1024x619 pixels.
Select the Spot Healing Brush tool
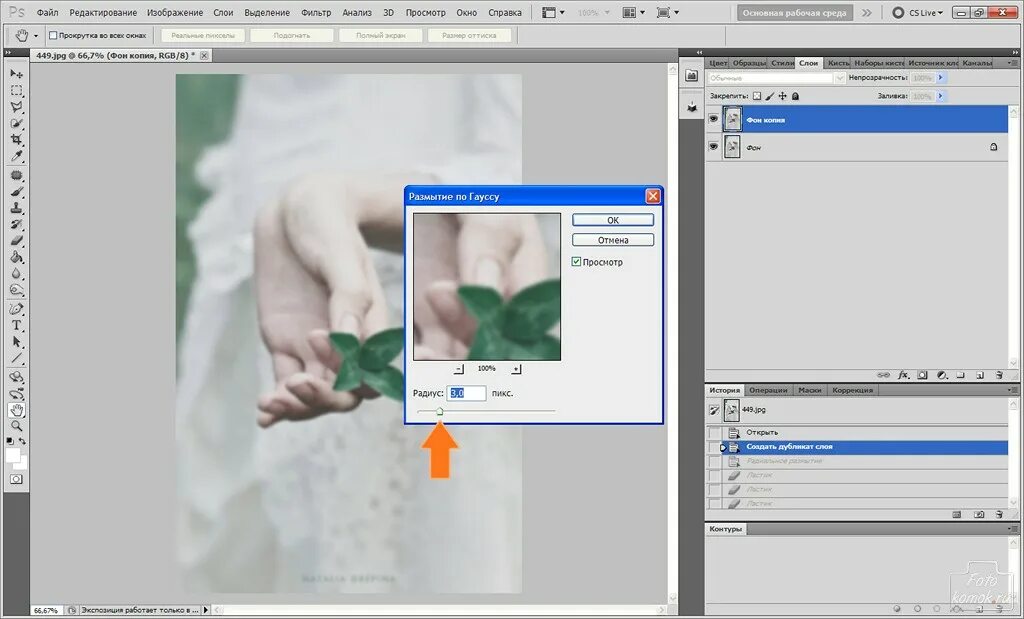pyautogui.click(x=16, y=176)
